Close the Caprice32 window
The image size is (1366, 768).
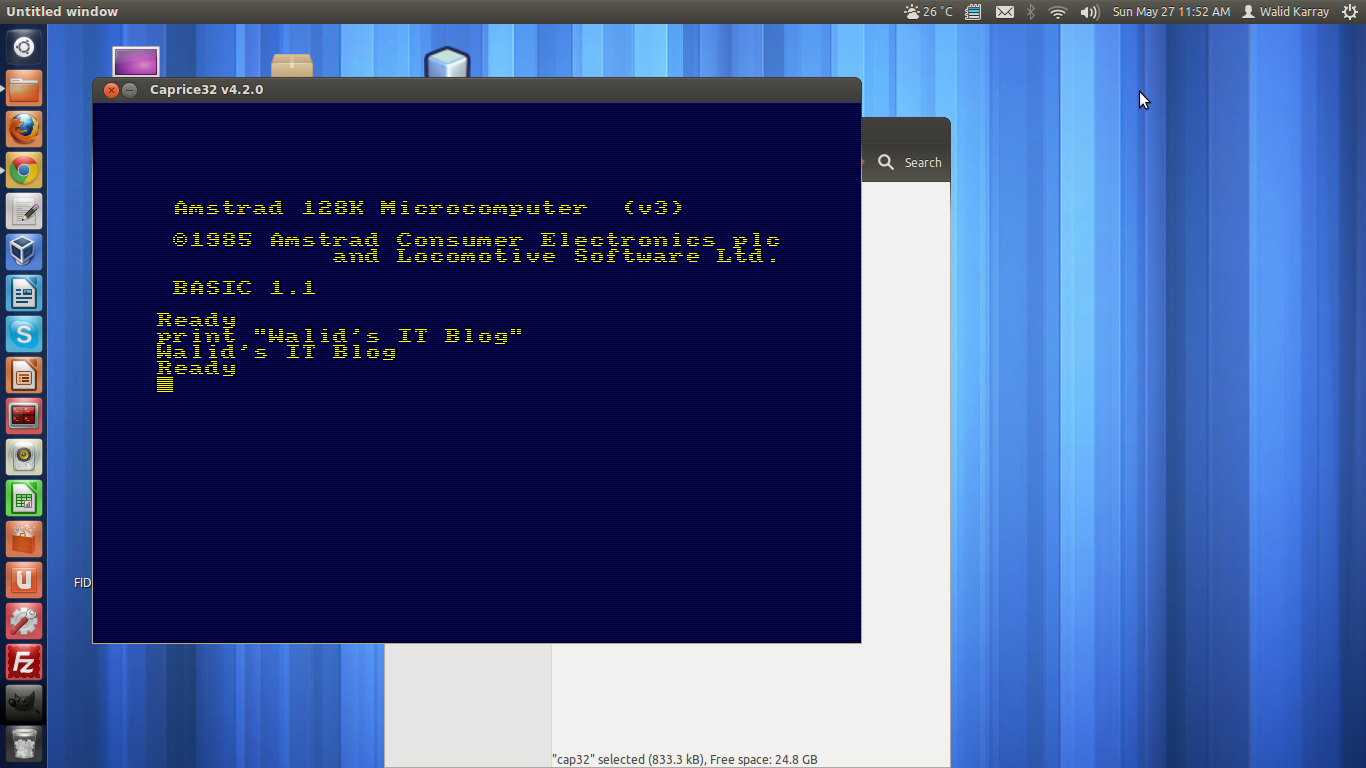(111, 90)
